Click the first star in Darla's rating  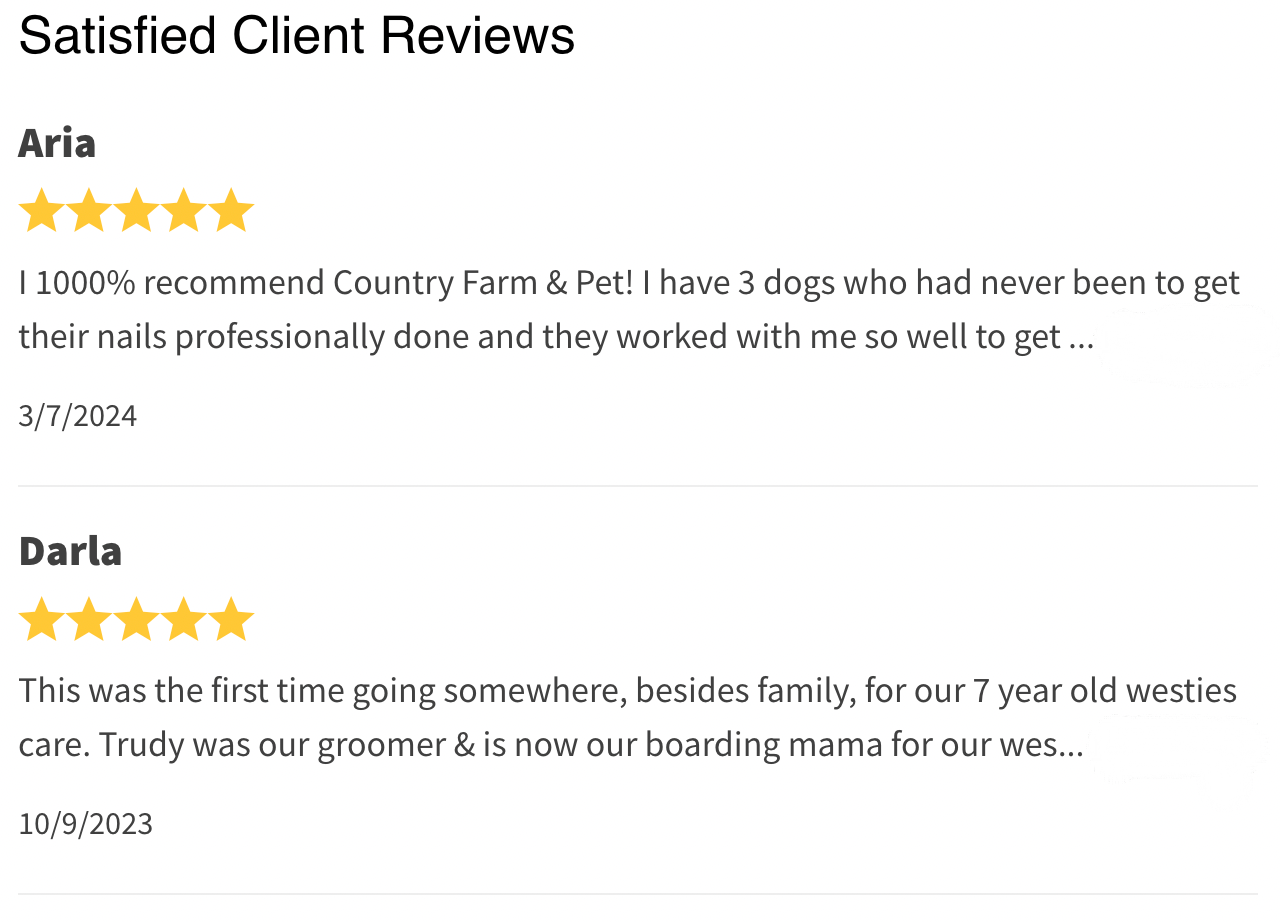[x=41, y=620]
